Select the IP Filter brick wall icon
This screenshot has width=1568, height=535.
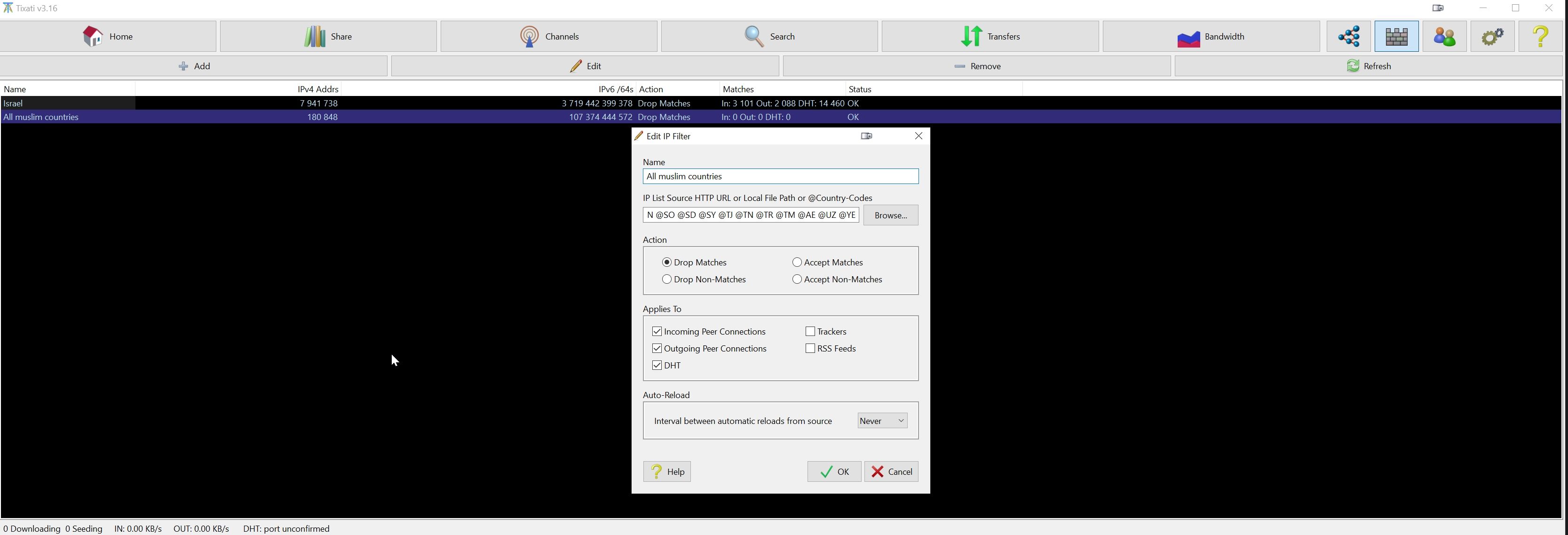click(1396, 37)
